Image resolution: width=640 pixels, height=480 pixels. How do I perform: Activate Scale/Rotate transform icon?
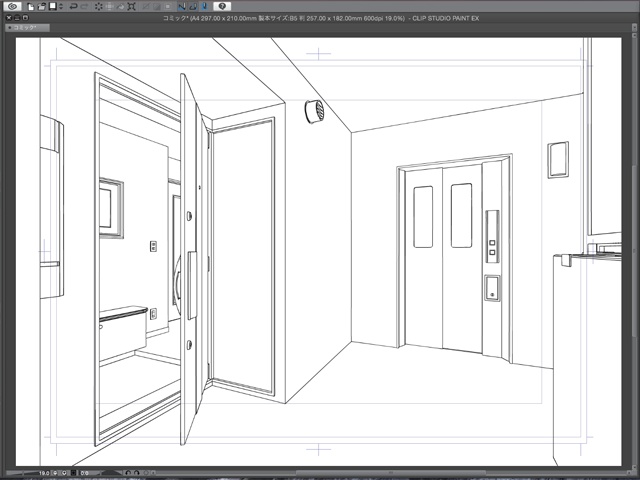pyautogui.click(x=131, y=7)
